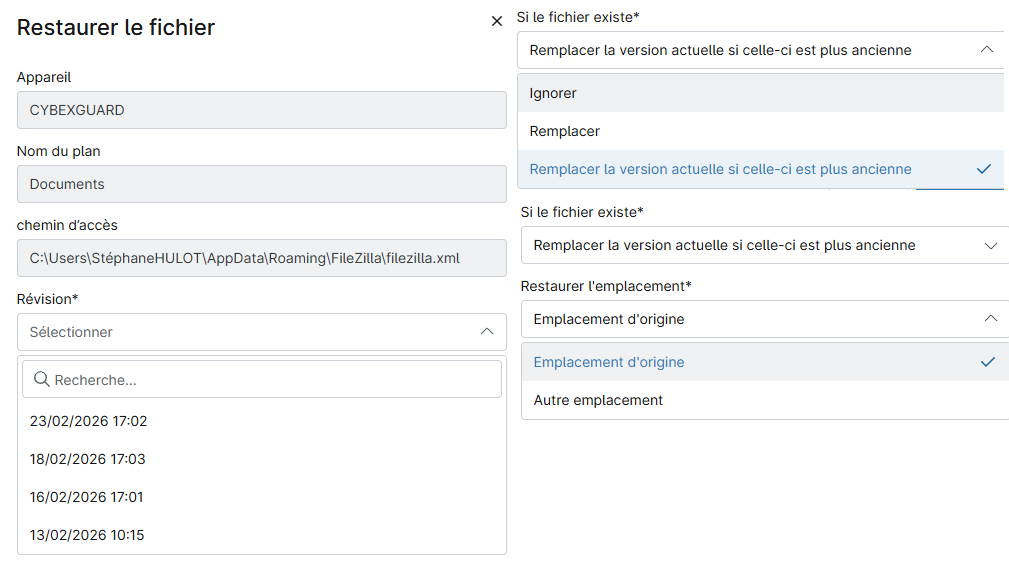This screenshot has height=562, width=1009.
Task: Select the oldest revision 13/02/2026 10:15
Action: click(87, 535)
